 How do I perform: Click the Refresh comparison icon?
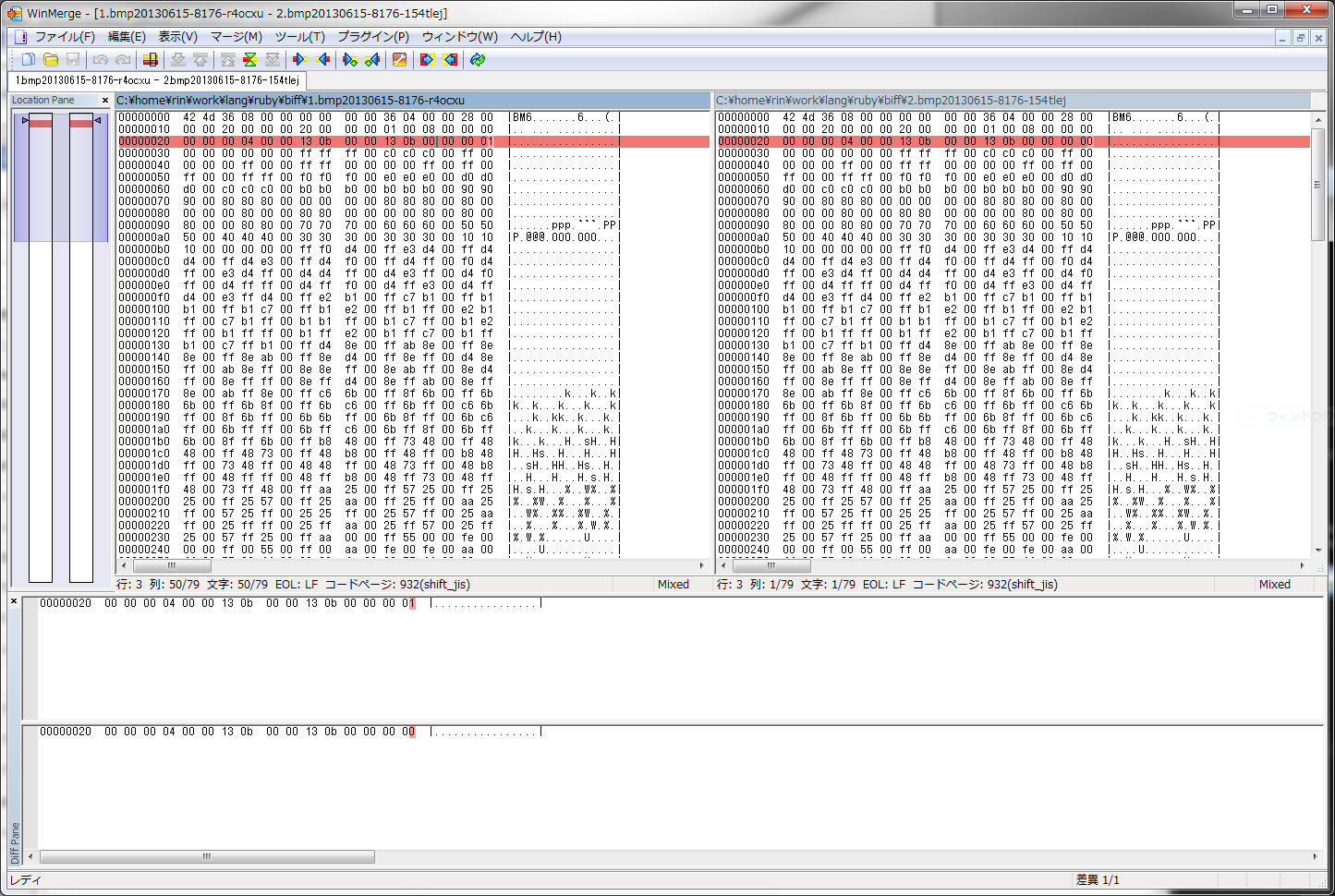click(x=478, y=60)
